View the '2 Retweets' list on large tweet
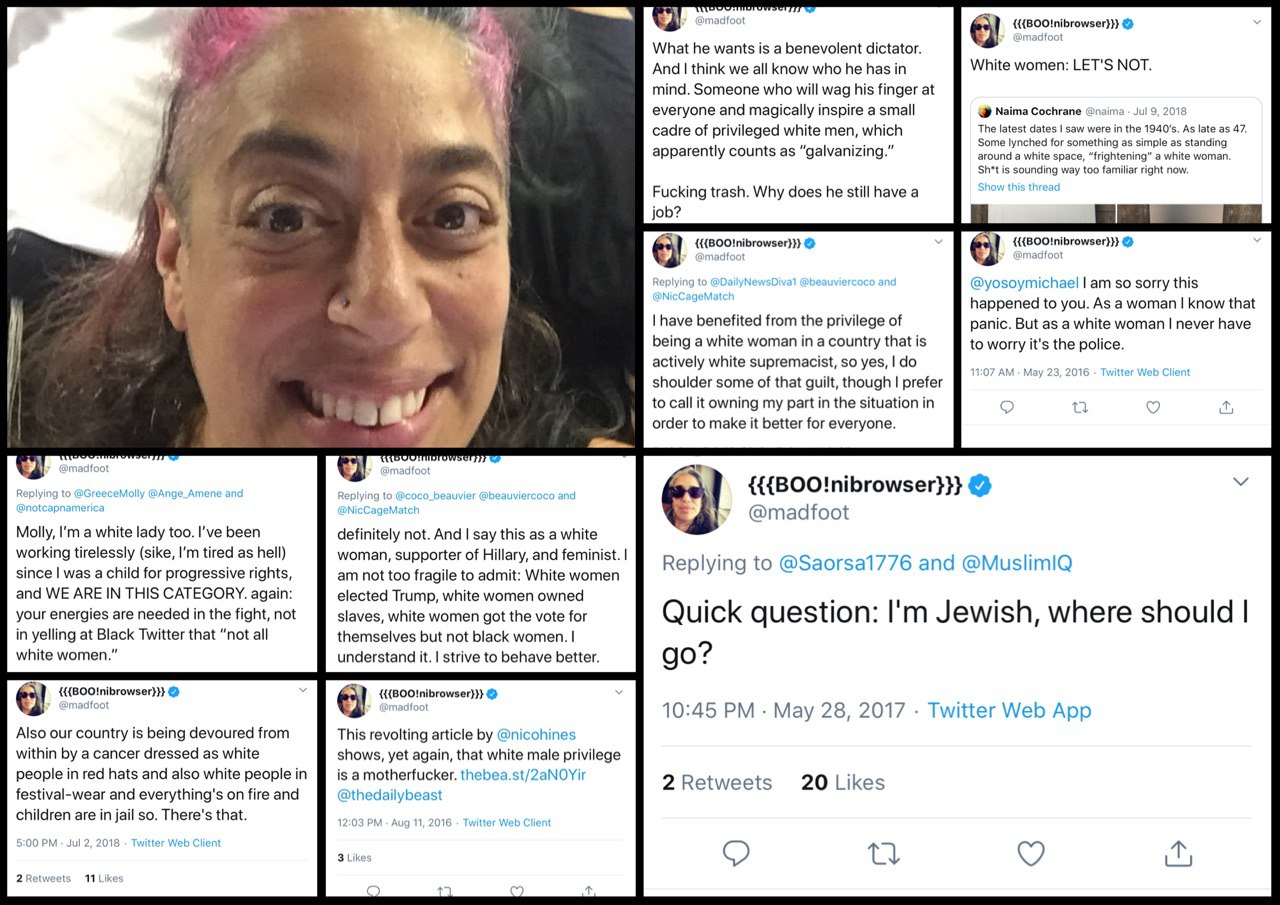1280x905 pixels. pyautogui.click(x=717, y=783)
